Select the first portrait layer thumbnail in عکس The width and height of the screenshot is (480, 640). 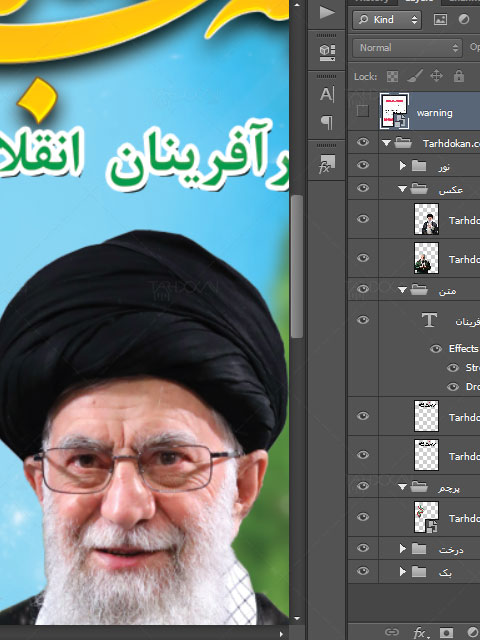[x=426, y=219]
